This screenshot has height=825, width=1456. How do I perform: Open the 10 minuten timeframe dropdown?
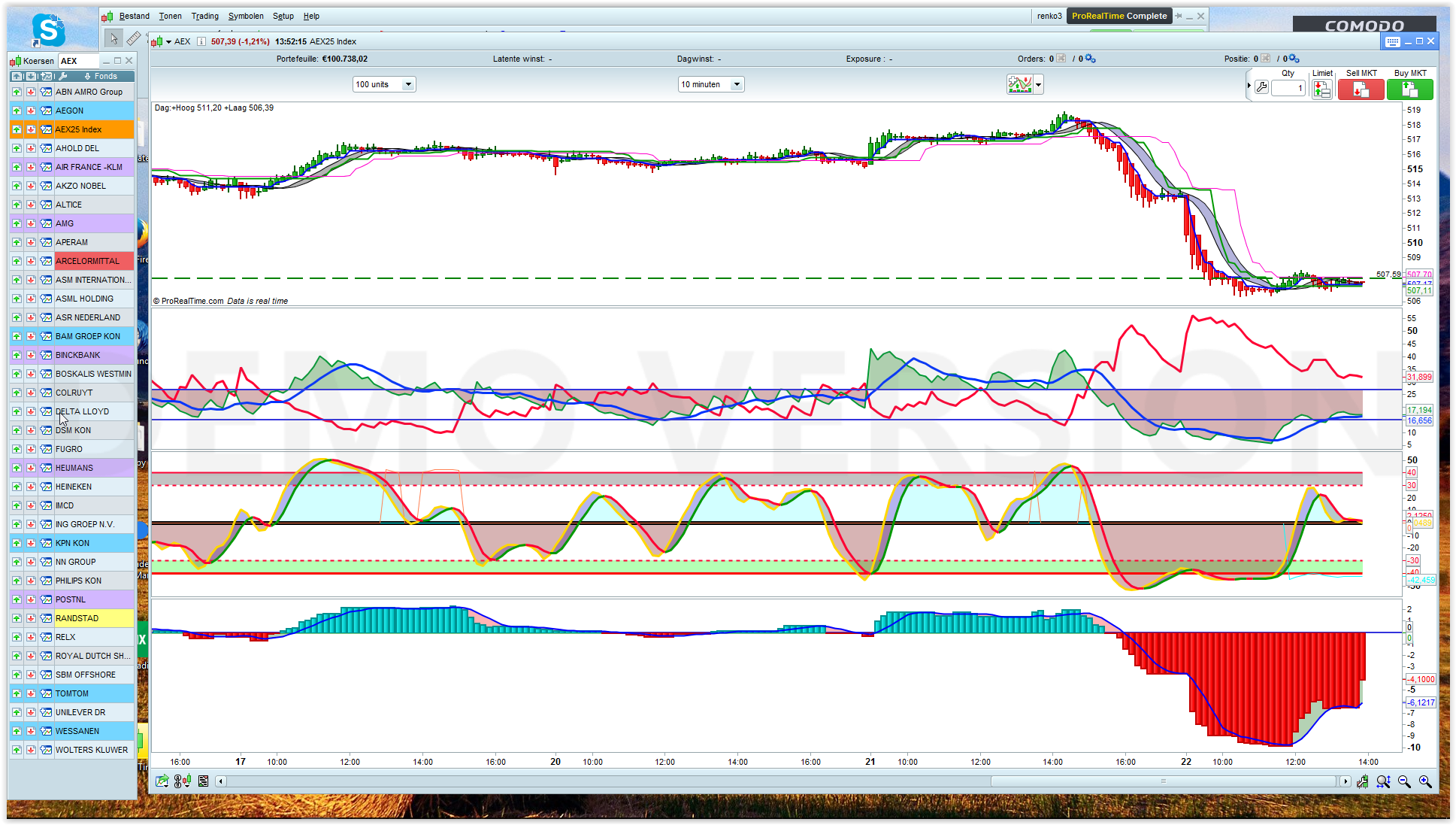coord(737,84)
